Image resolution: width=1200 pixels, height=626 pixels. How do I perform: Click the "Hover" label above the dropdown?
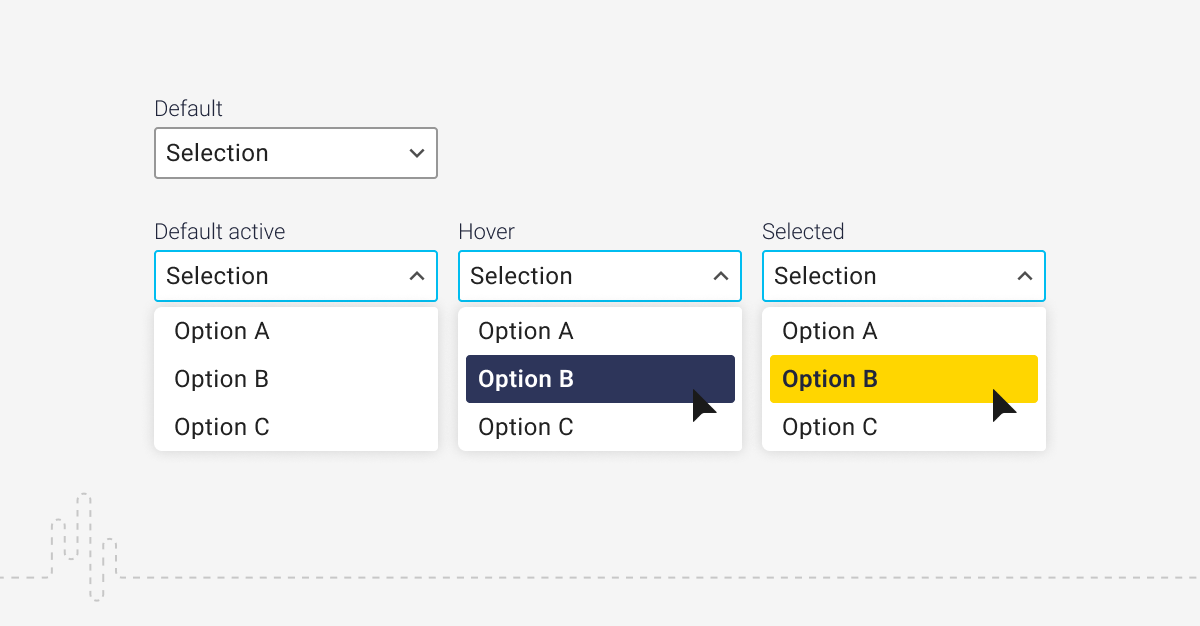486,232
